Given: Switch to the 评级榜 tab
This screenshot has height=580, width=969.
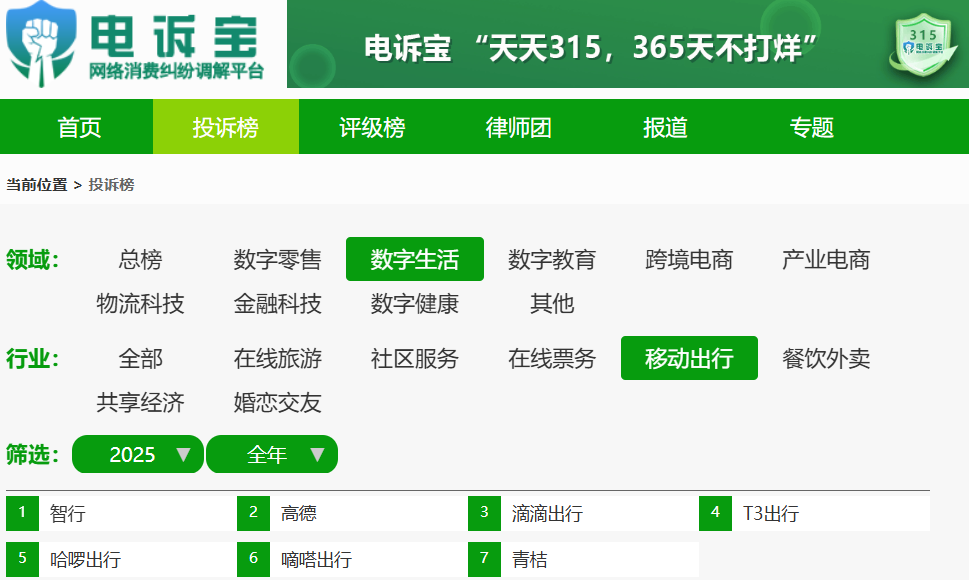Looking at the screenshot, I should tap(372, 126).
